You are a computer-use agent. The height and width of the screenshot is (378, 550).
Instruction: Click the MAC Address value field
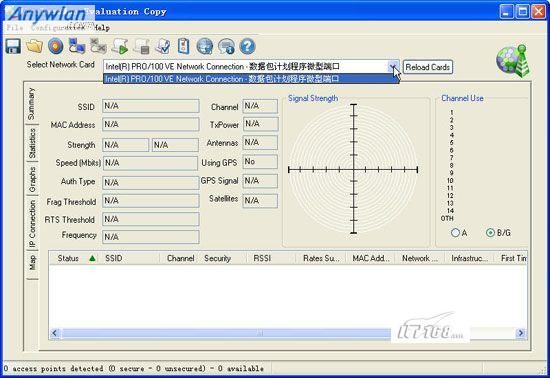(x=151, y=124)
